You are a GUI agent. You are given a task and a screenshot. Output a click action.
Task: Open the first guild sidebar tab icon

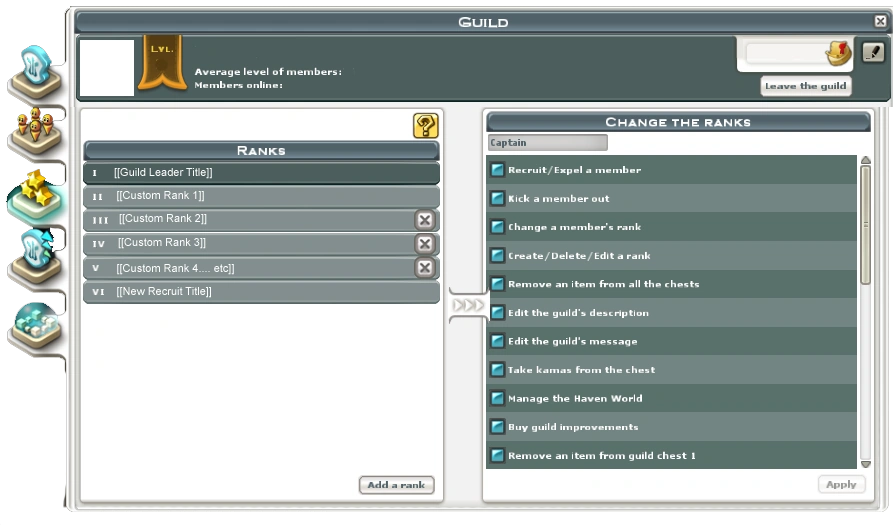point(36,71)
